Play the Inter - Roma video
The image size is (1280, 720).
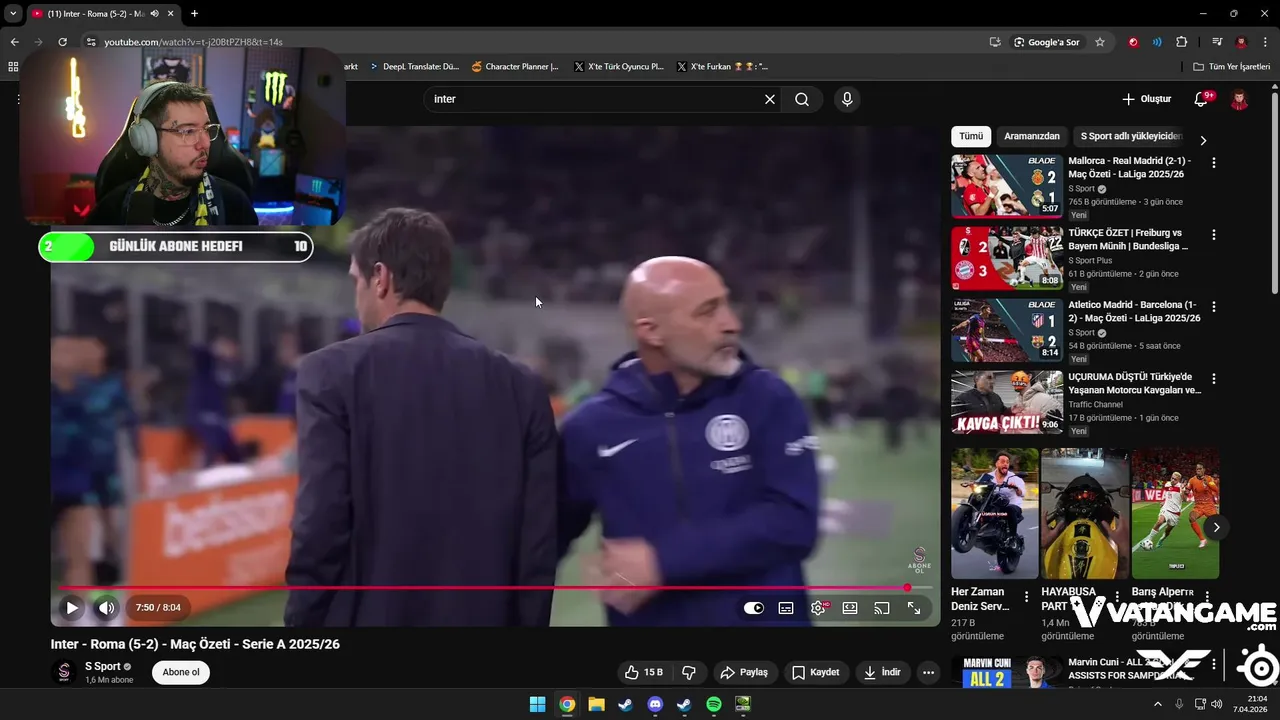pos(72,607)
